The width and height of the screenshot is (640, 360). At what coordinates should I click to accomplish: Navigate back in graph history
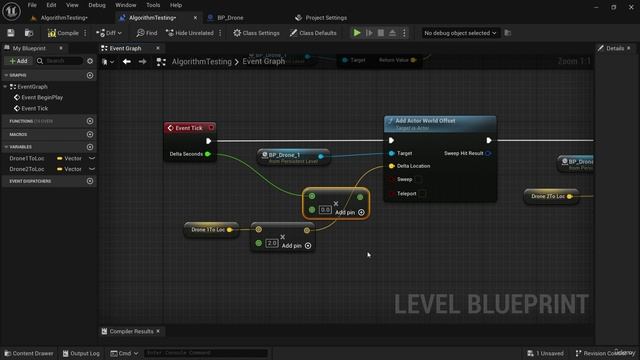[127, 62]
